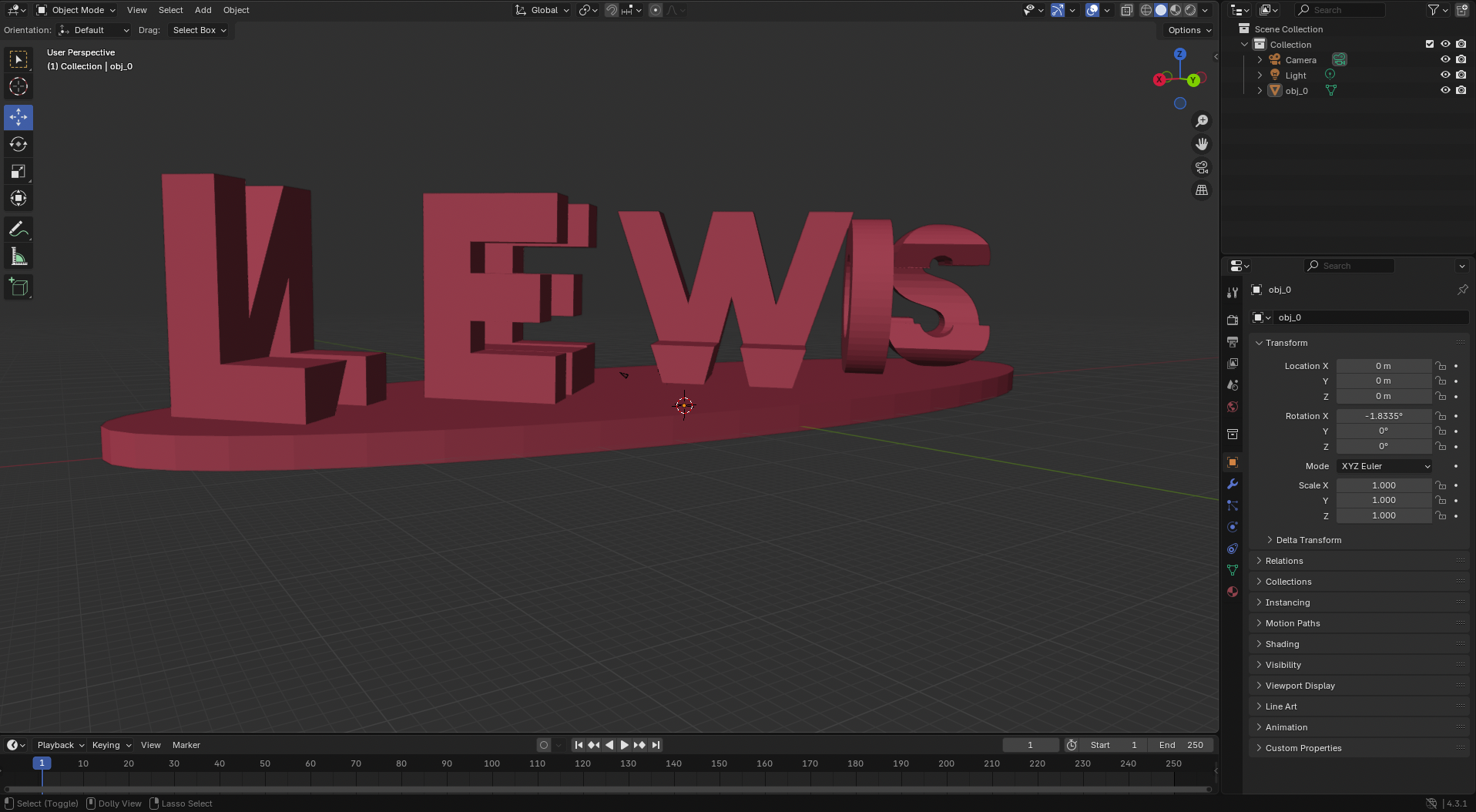This screenshot has height=812, width=1476.
Task: Open the Object Data properties tab
Action: [1233, 570]
